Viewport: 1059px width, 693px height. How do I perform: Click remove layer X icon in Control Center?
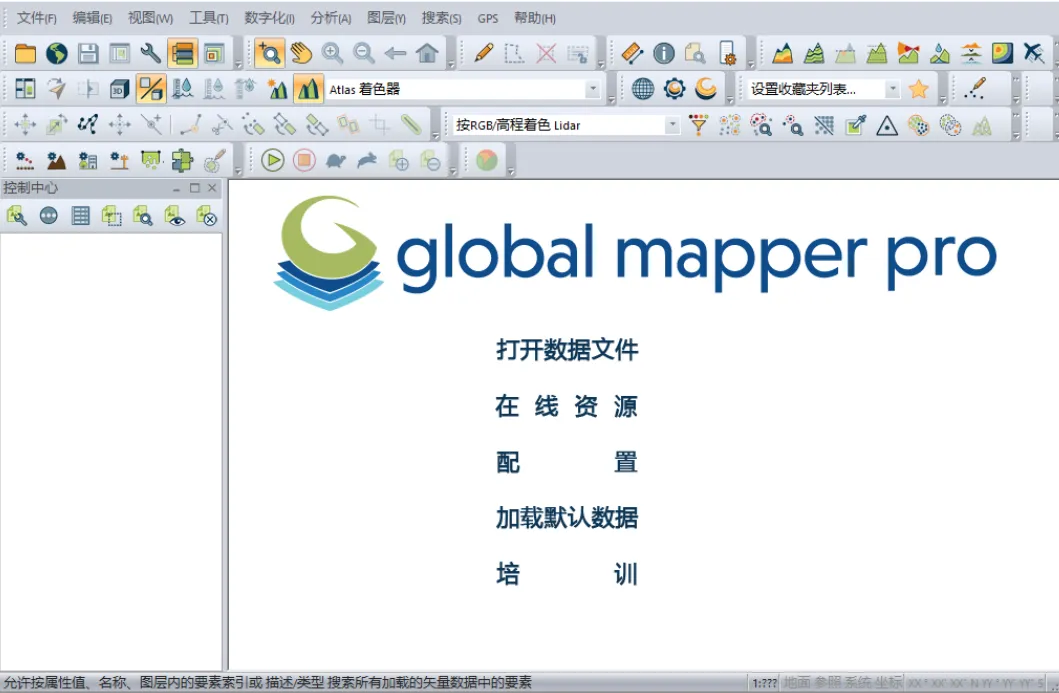coord(206,216)
